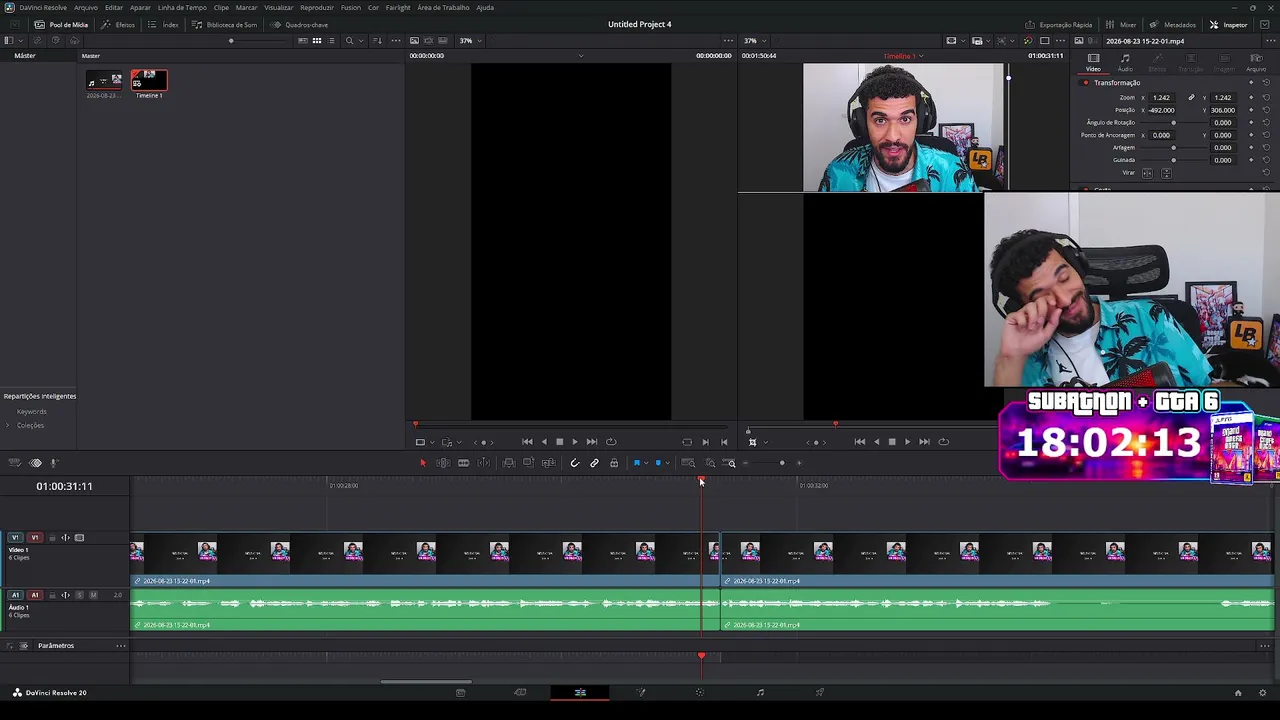Click the Full Extent Zoom icon
Image resolution: width=1280 pixels, height=720 pixels.
688,463
